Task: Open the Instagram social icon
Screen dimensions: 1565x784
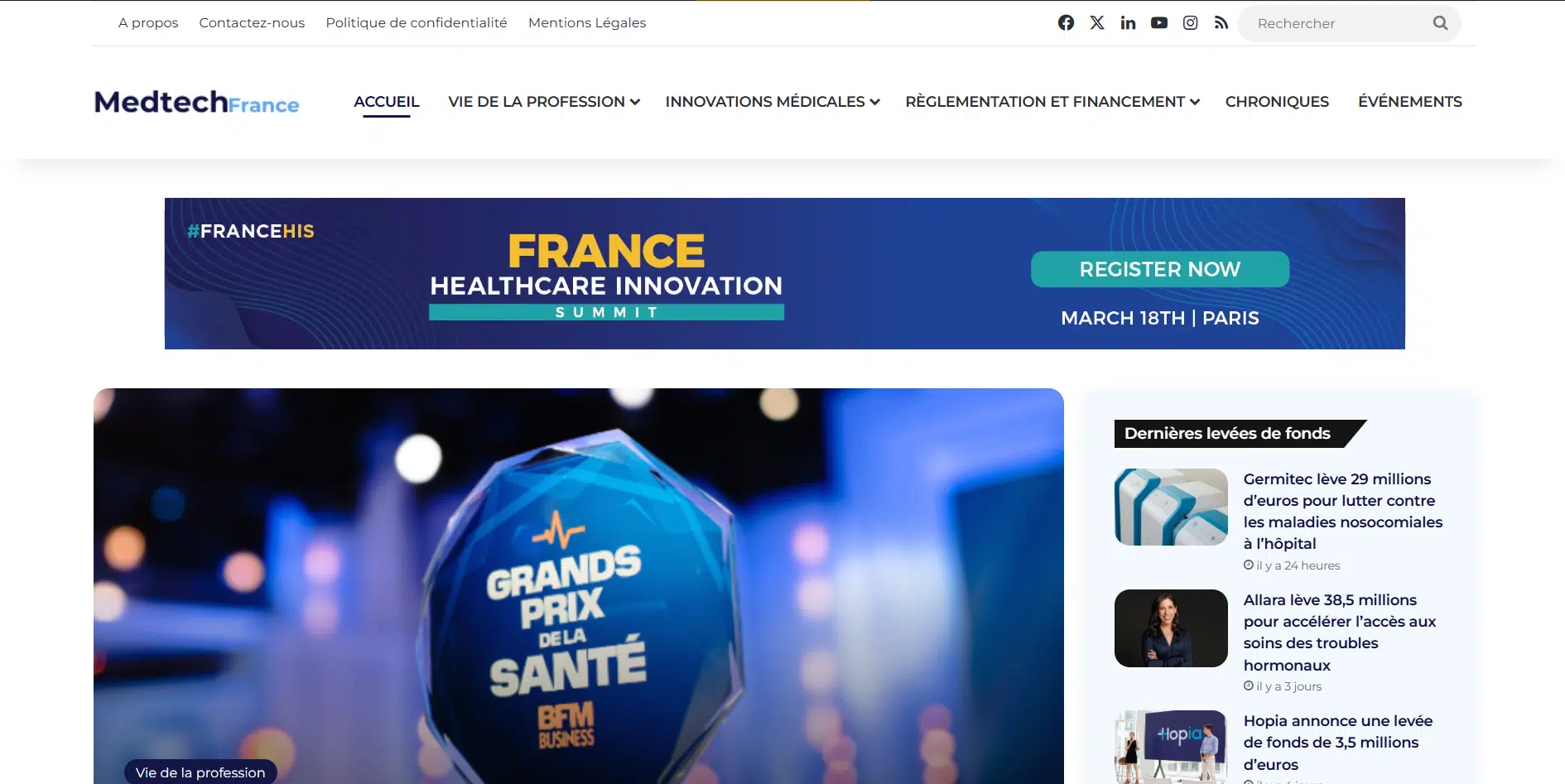Action: [x=1190, y=23]
